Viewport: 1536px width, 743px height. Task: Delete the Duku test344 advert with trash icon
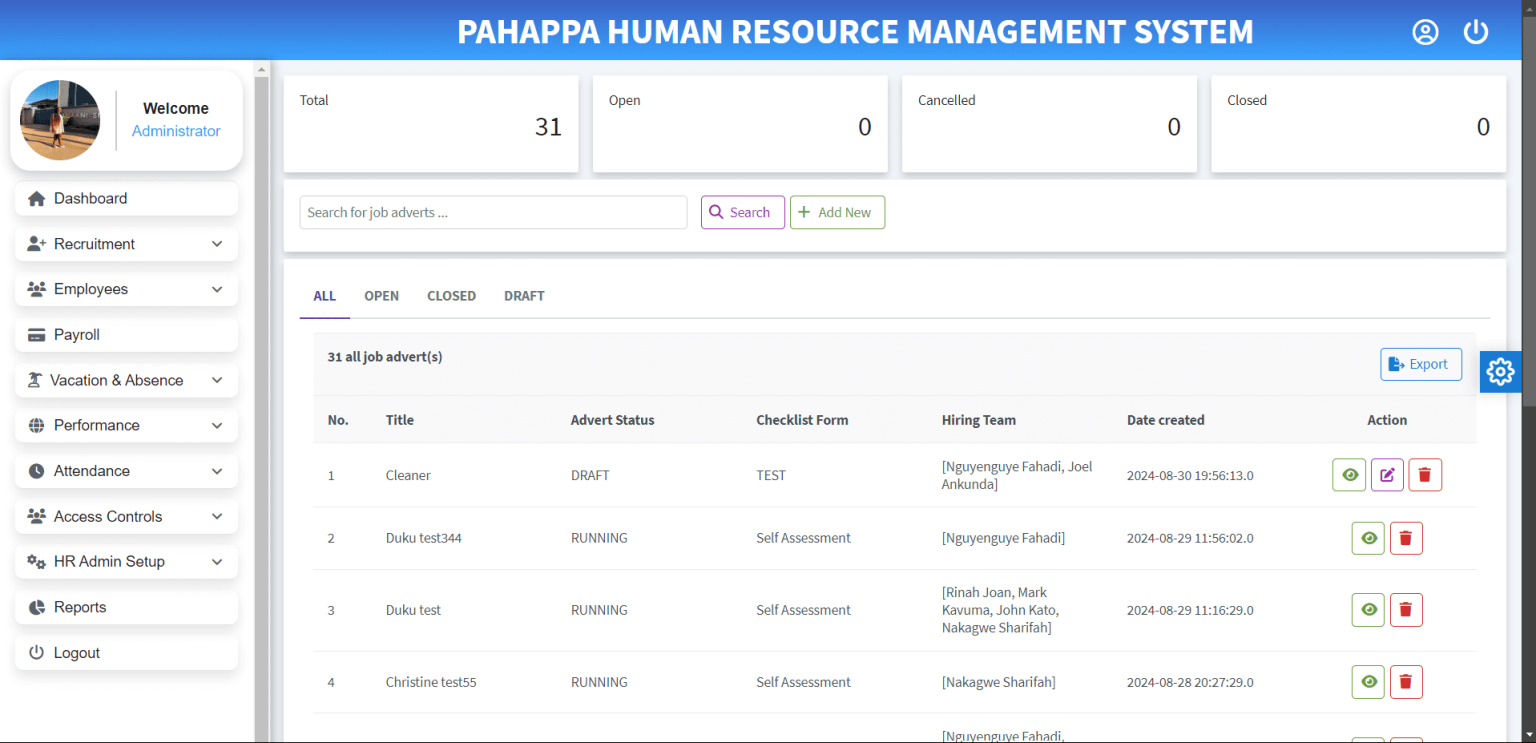(1406, 538)
